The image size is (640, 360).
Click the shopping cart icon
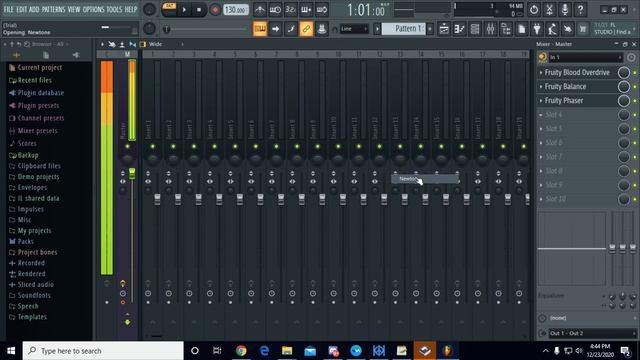click(583, 29)
